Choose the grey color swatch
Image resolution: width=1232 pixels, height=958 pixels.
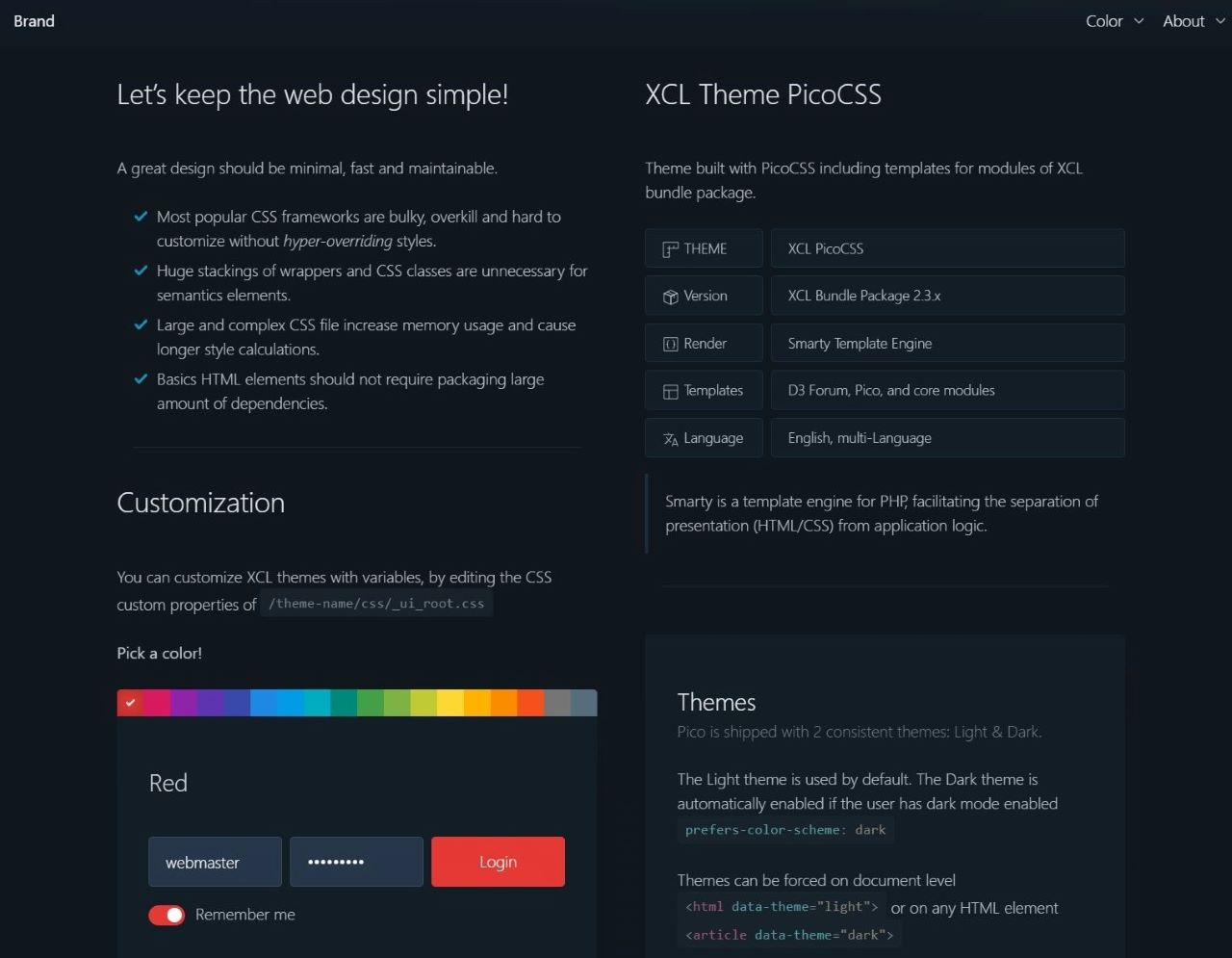click(x=556, y=703)
